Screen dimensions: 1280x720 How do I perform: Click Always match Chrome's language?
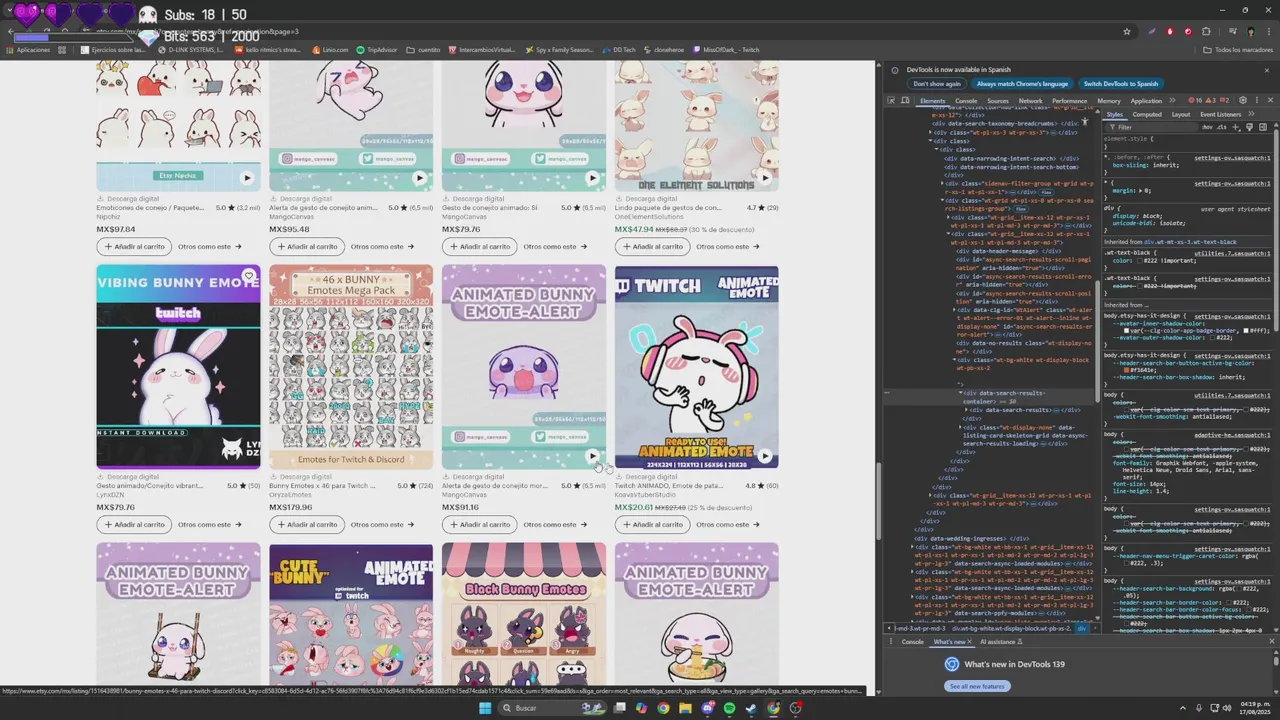pyautogui.click(x=1023, y=84)
